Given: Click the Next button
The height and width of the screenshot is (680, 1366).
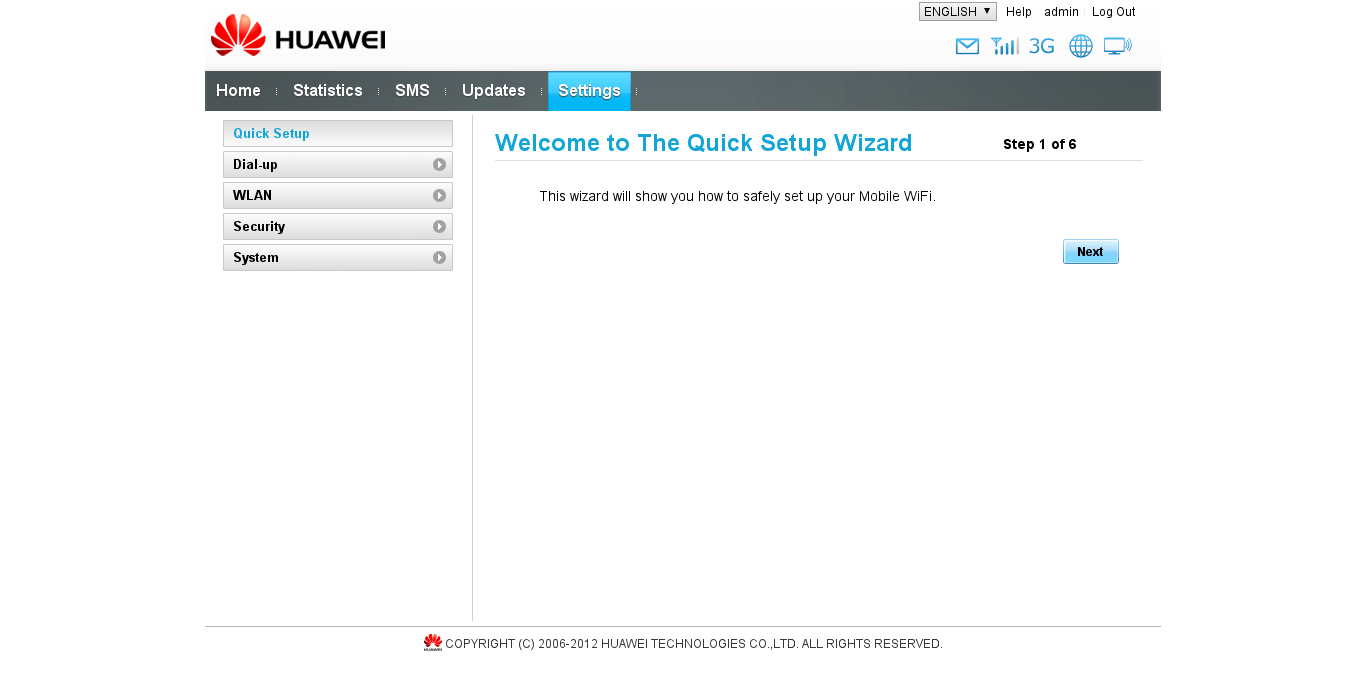Looking at the screenshot, I should pos(1091,252).
